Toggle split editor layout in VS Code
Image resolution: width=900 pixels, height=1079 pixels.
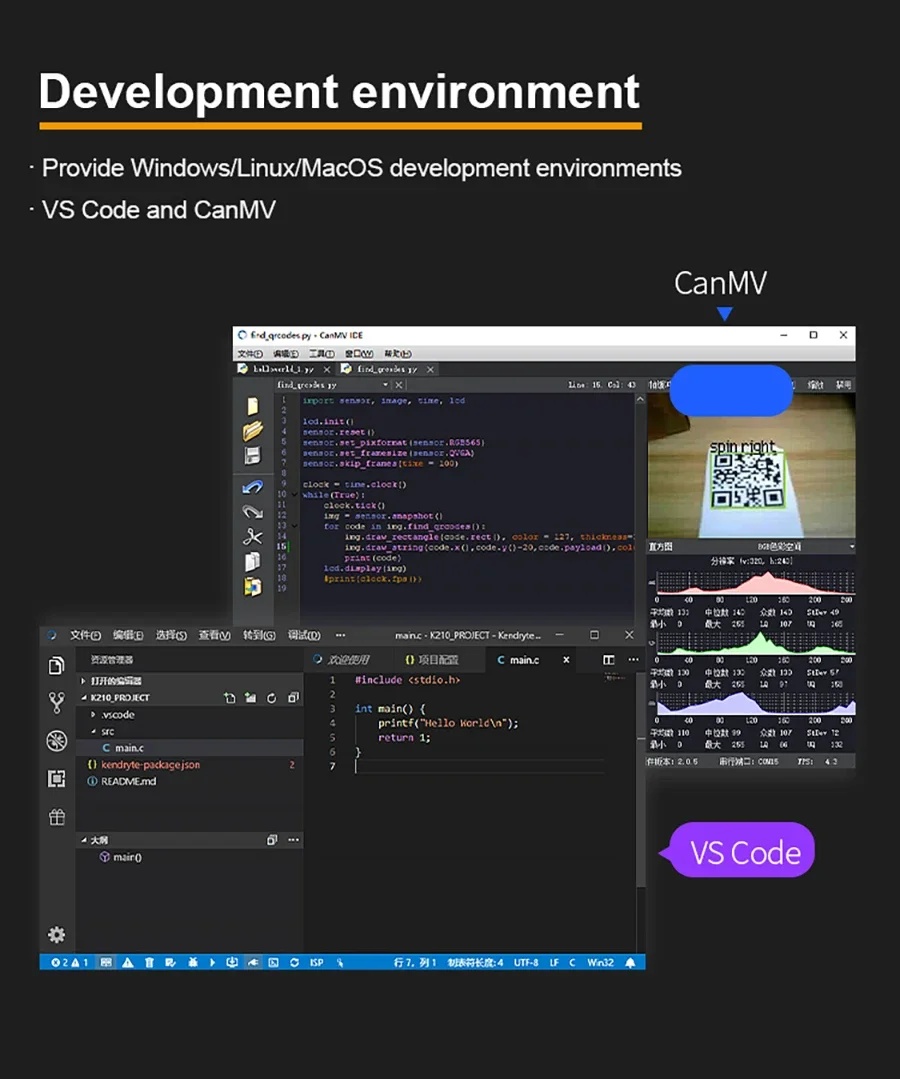coord(609,660)
